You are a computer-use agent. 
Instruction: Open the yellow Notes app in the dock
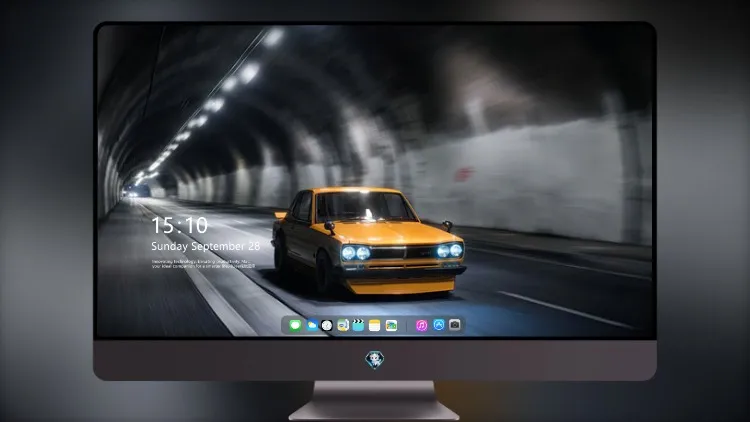375,326
